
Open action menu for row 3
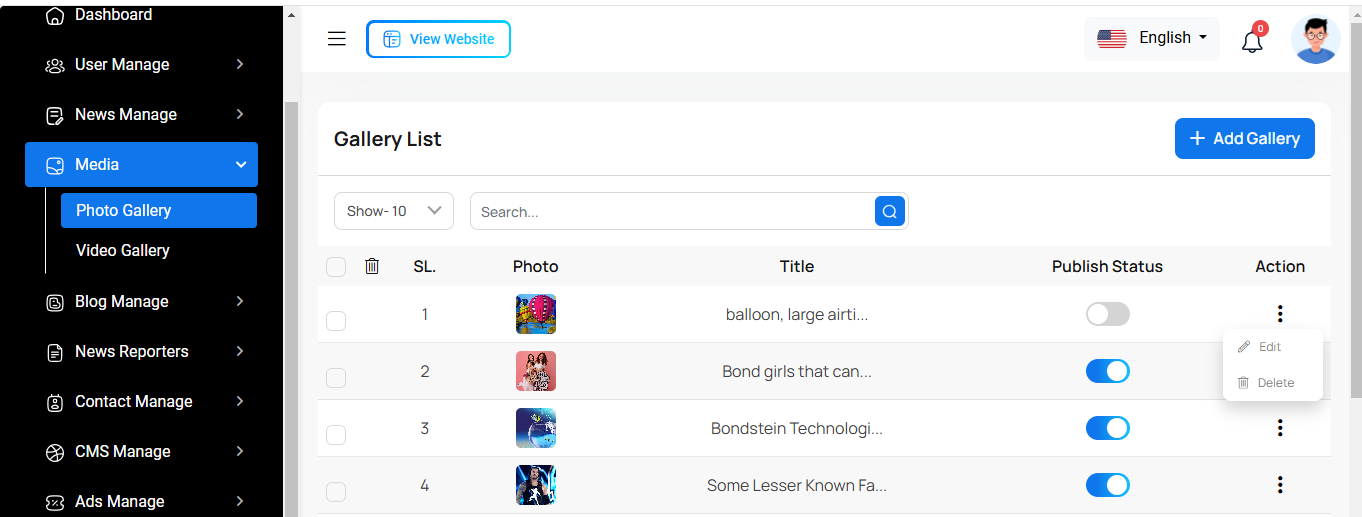tap(1280, 428)
